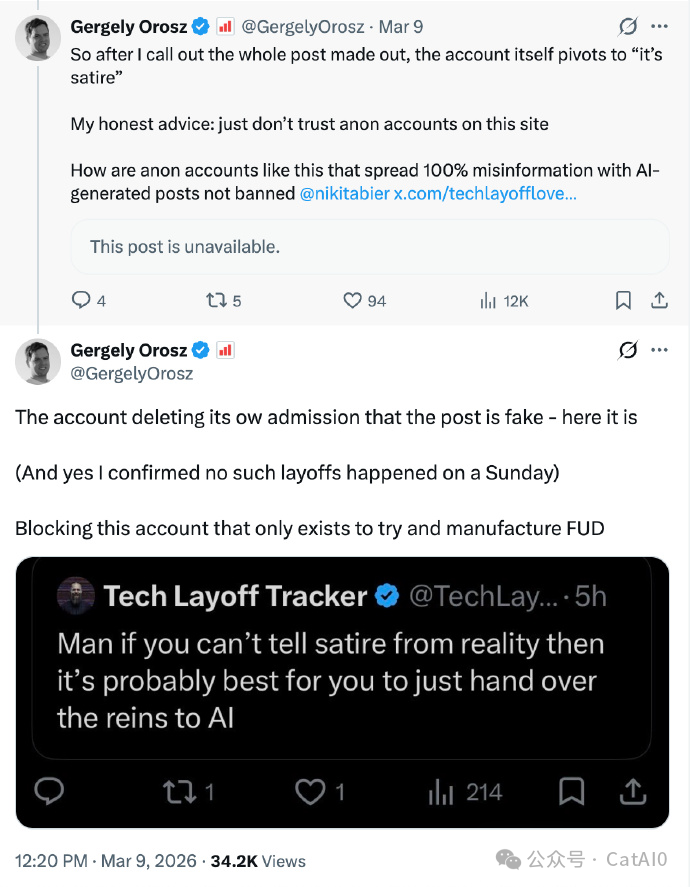Image resolution: width=690 pixels, height=887 pixels.
Task: Click the @GergelyOrosz handle in second post
Action: tap(132, 374)
